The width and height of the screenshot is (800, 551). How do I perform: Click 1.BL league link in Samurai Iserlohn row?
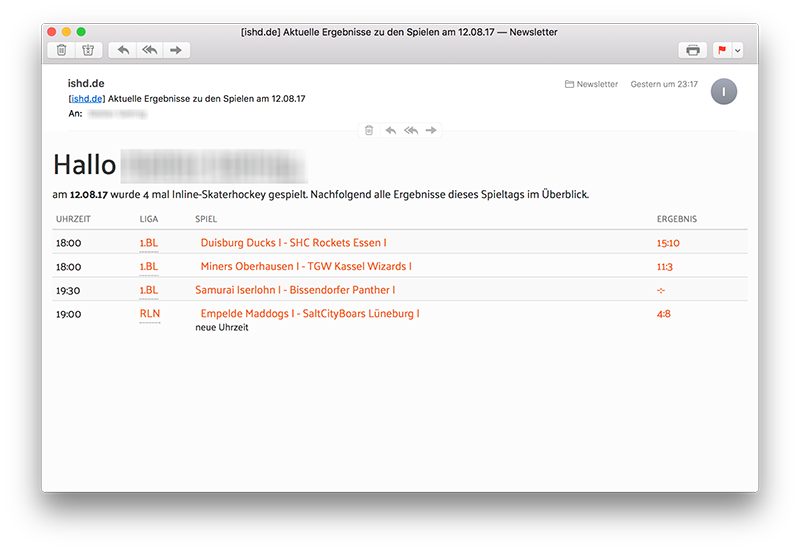(149, 290)
